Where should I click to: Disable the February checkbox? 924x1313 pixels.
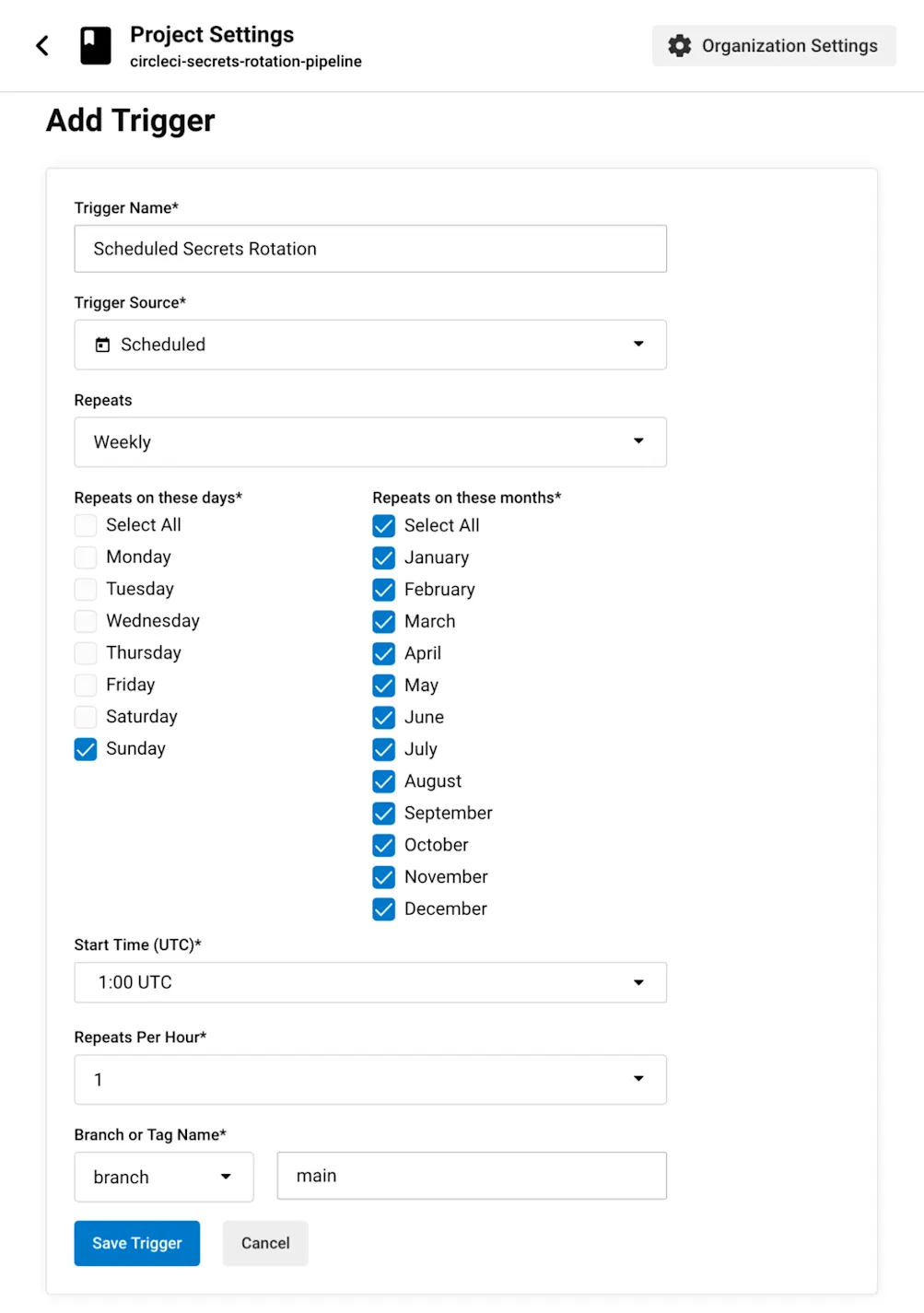click(383, 589)
